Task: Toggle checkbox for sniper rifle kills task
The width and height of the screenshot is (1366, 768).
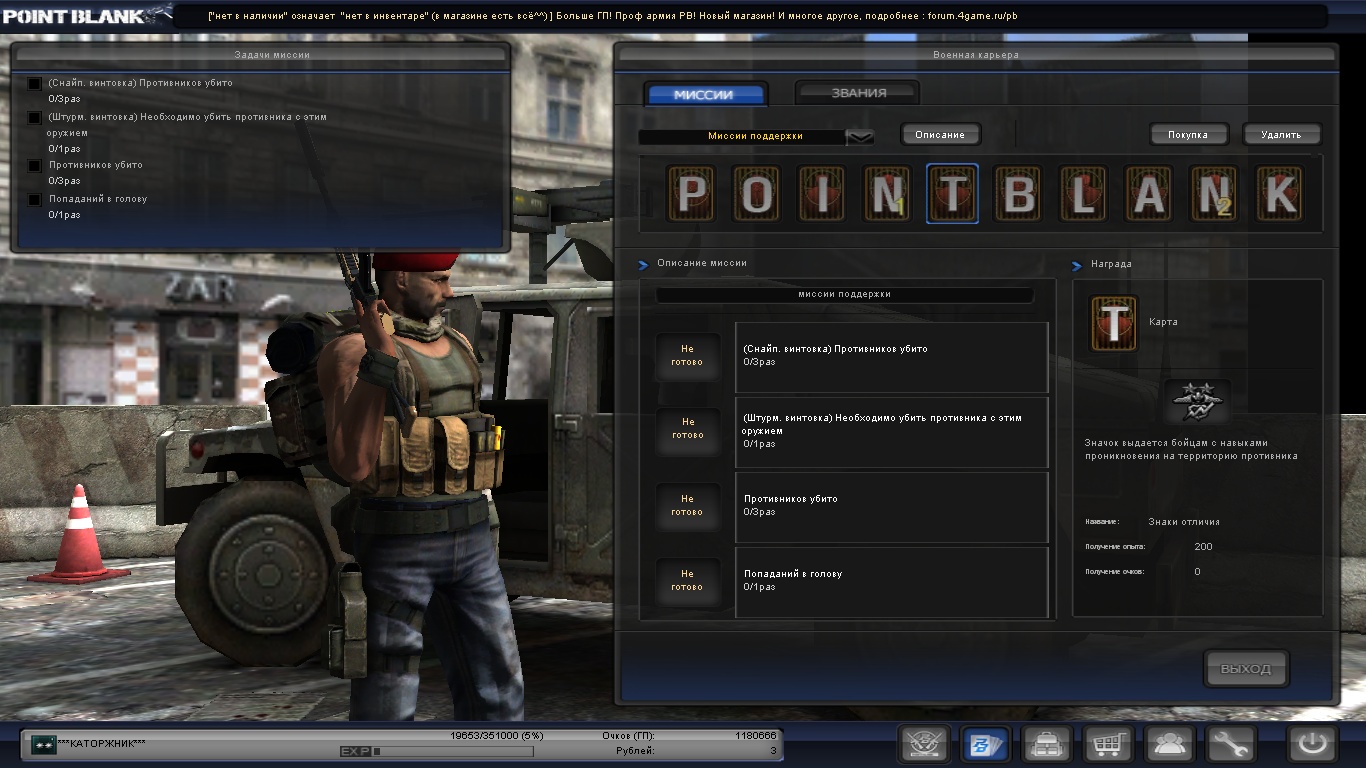Action: click(35, 84)
